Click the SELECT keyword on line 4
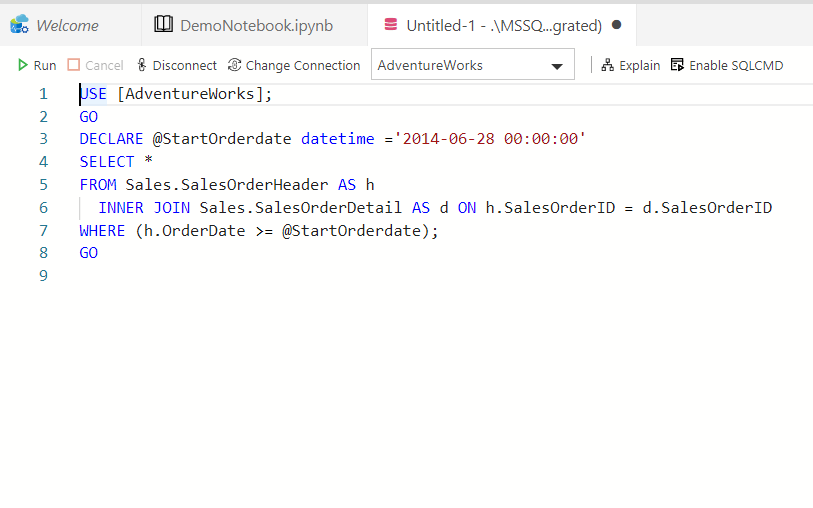813x508 pixels. click(x=107, y=162)
